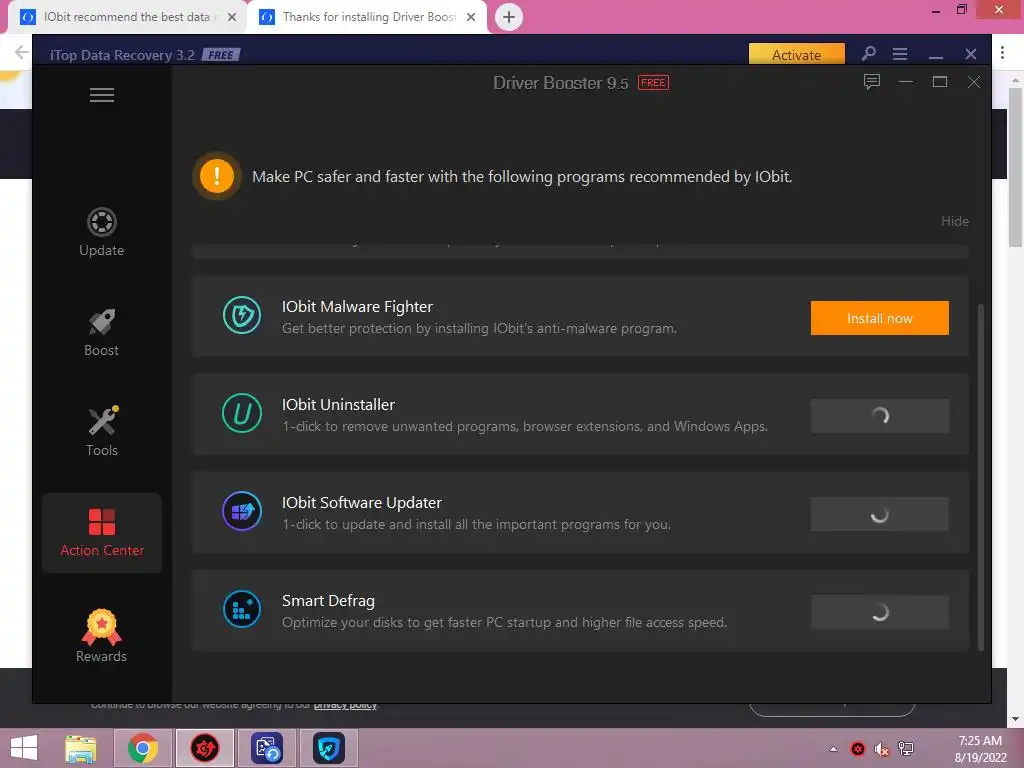The height and width of the screenshot is (768, 1024).
Task: Show hidden system tray icons
Action: tap(833, 749)
